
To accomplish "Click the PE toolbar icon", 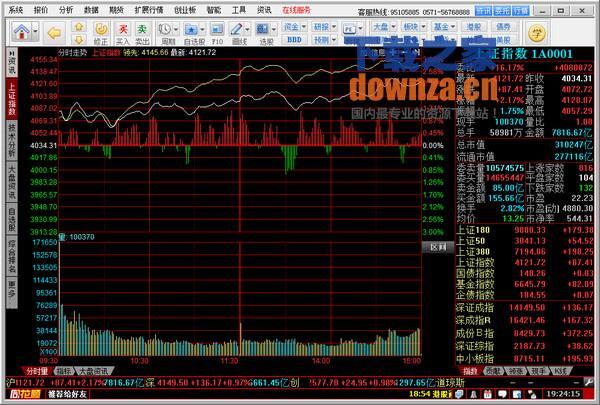I will coord(349,29).
